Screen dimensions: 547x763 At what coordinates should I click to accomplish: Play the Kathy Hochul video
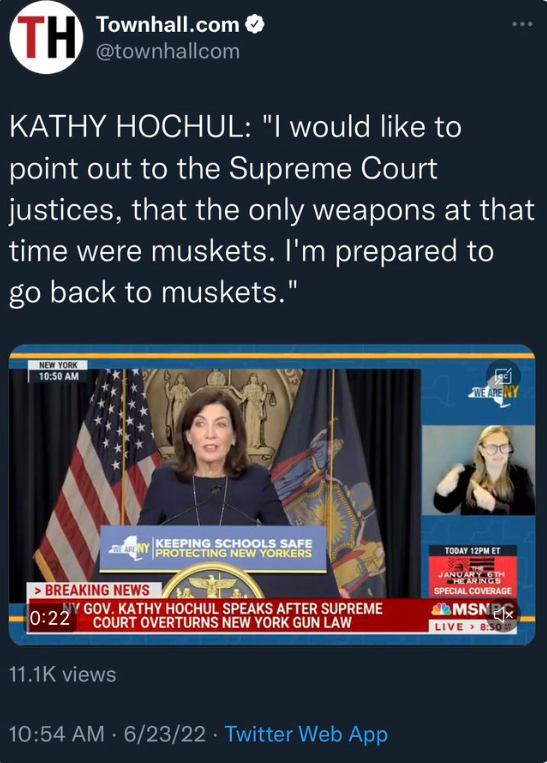click(x=272, y=495)
